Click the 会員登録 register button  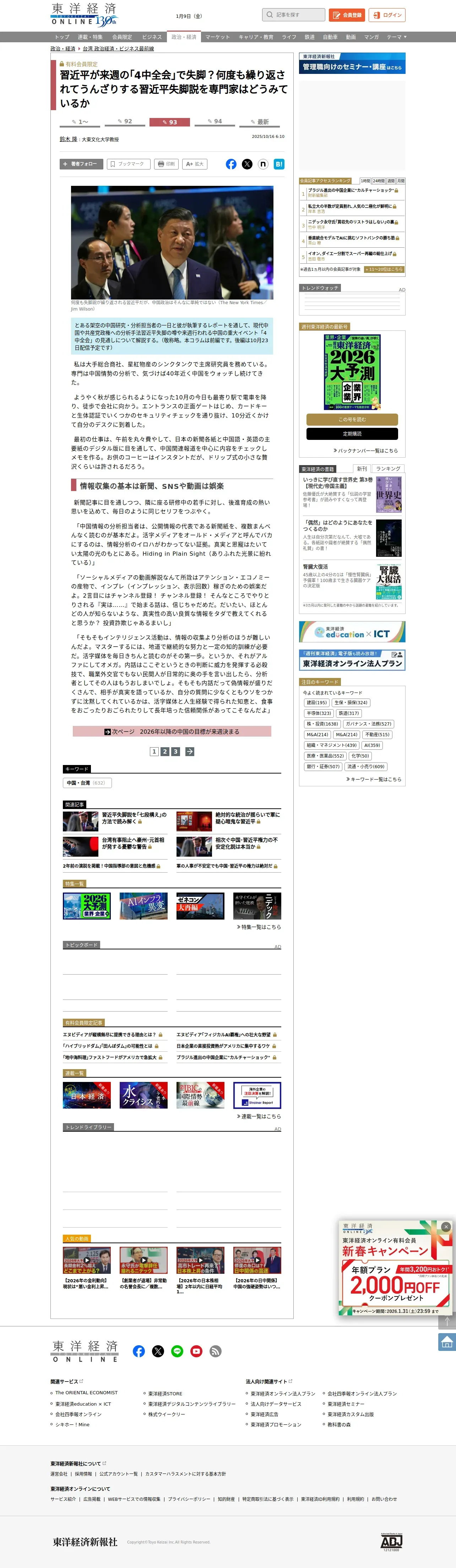point(347,15)
